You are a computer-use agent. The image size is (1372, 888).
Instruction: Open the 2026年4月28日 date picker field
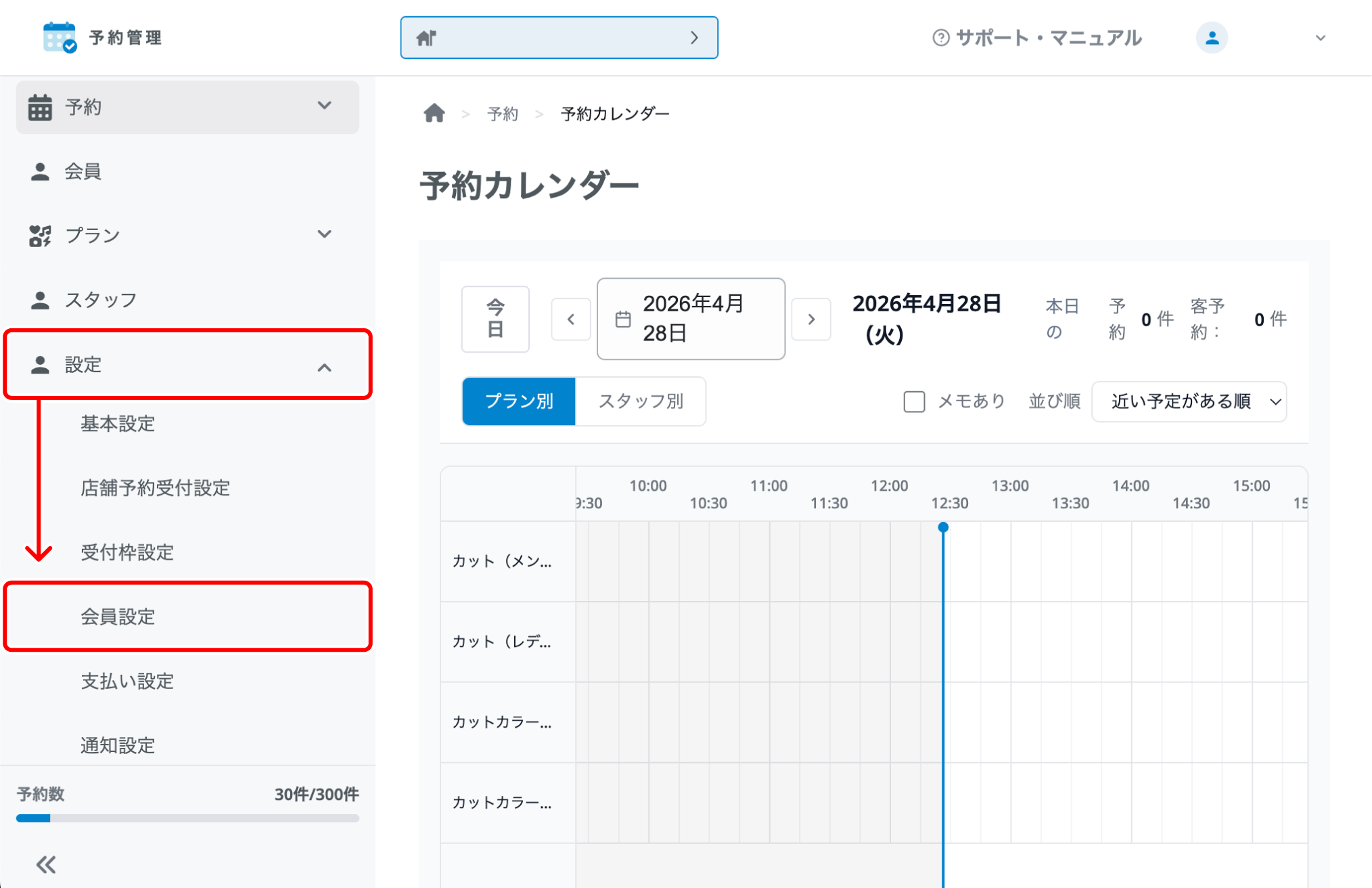coord(691,319)
